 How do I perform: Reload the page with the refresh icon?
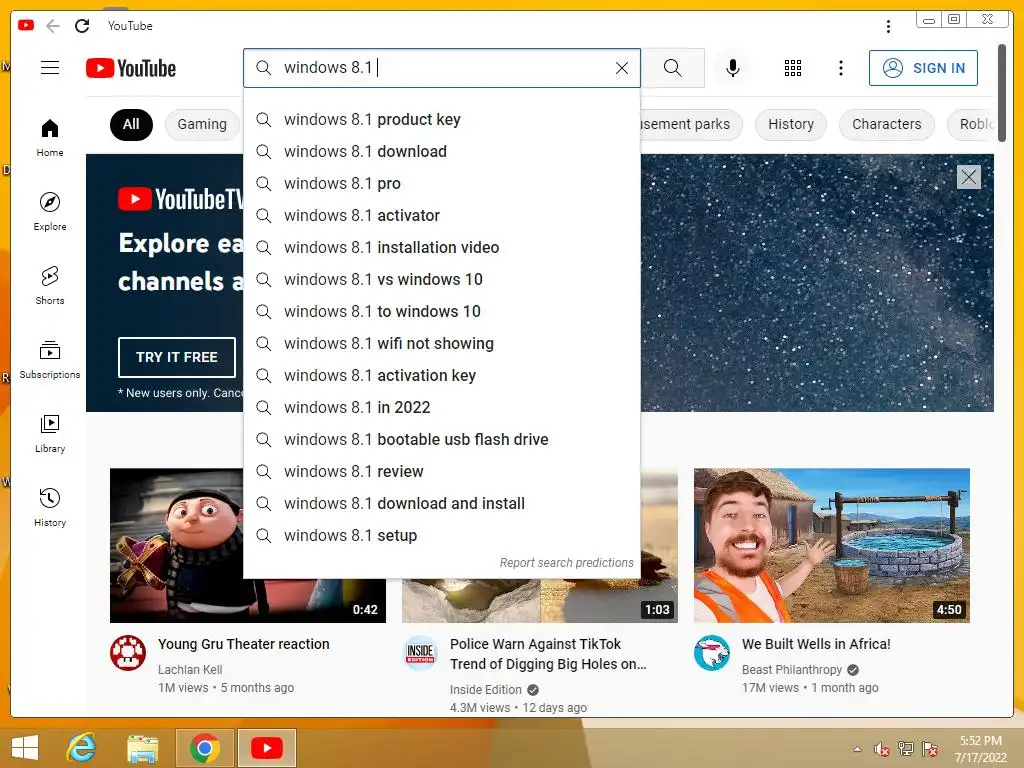pos(82,26)
